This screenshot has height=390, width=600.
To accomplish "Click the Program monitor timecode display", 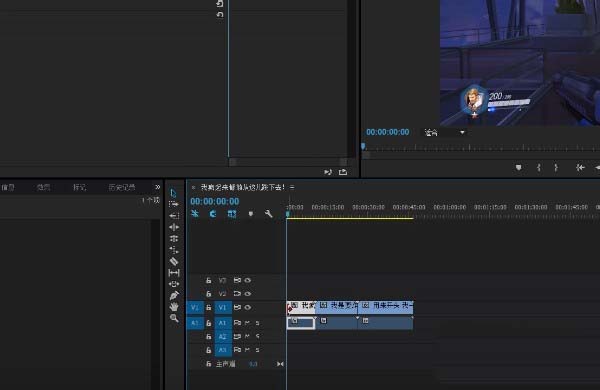I will 388,132.
